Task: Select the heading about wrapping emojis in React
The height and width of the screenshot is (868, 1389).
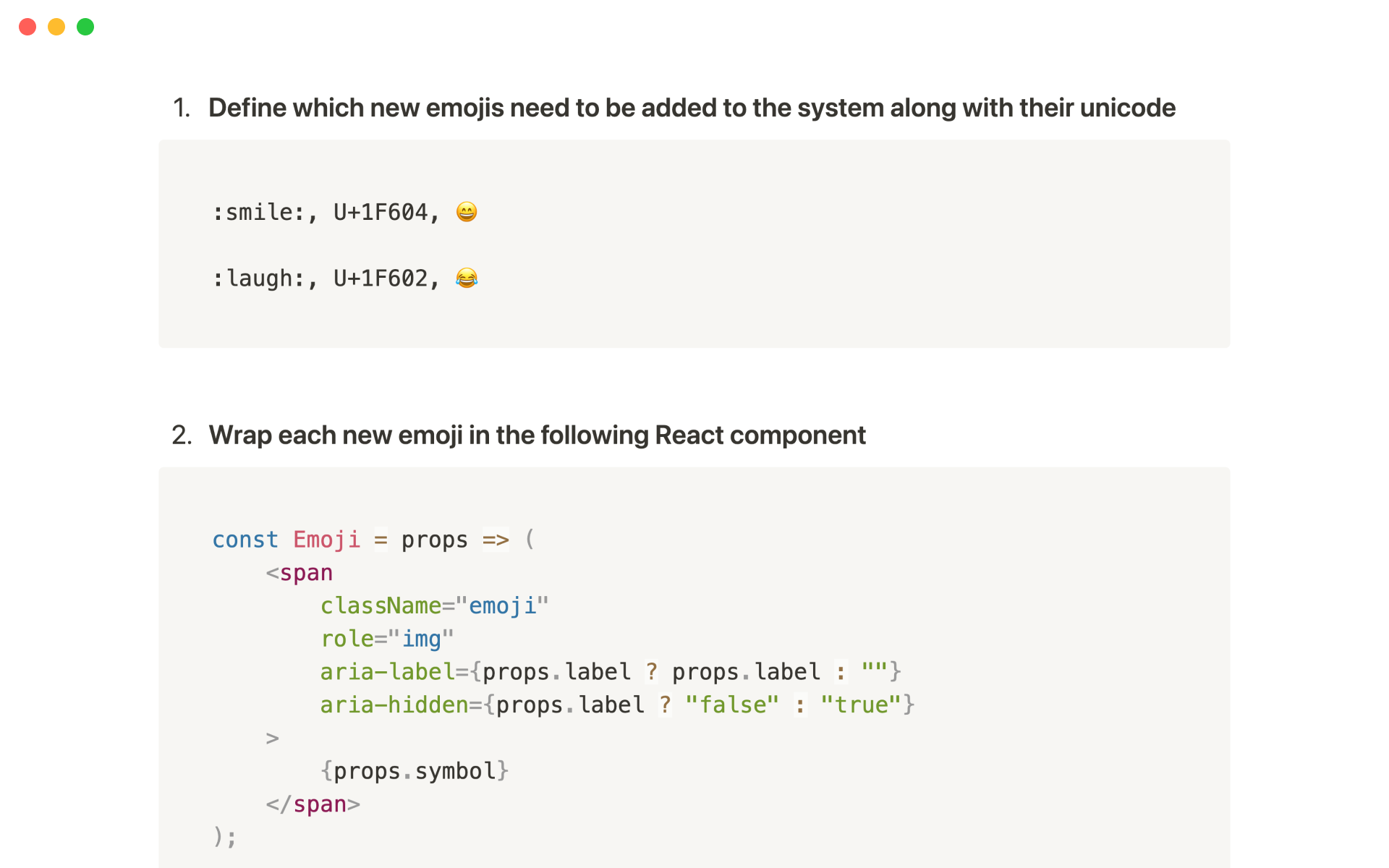Action: 536,435
